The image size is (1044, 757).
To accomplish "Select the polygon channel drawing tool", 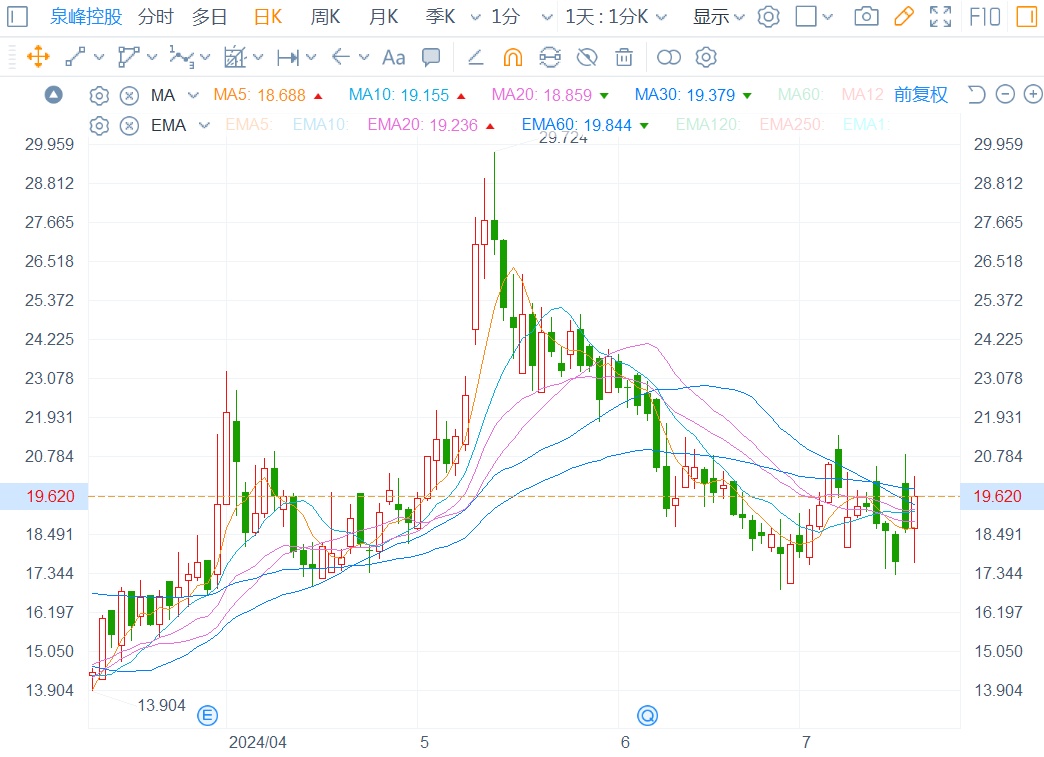I will point(129,57).
